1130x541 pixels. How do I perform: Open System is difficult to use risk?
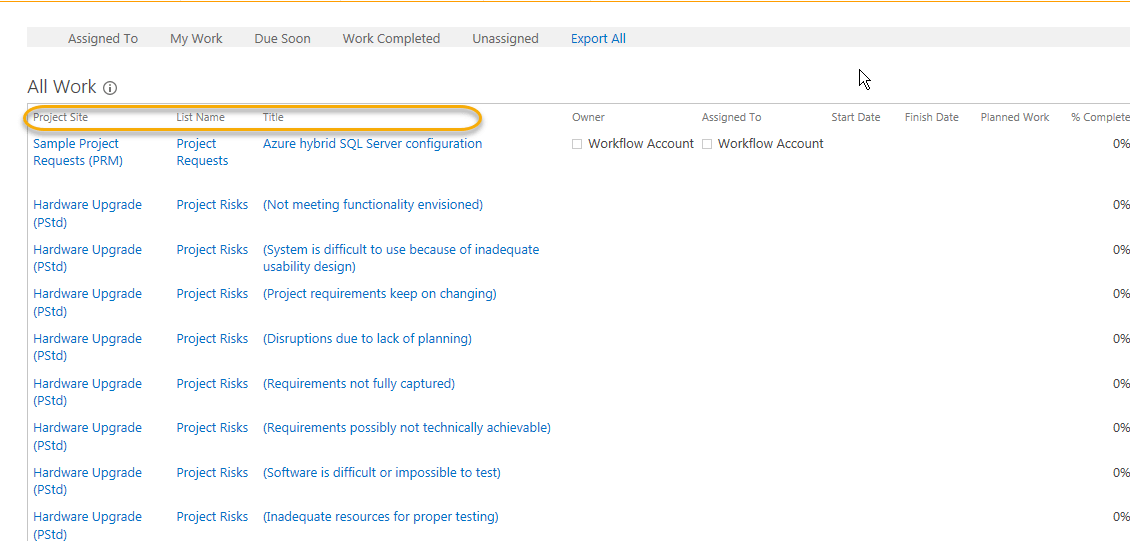(401, 258)
